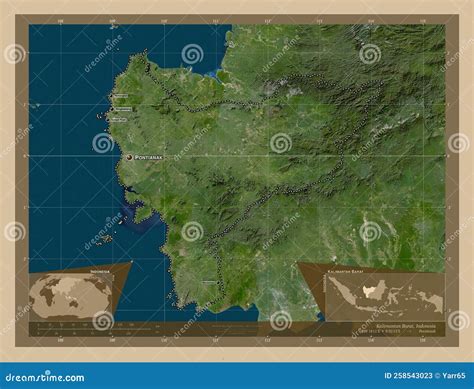Click the copyright symbol before Yarr65
Viewport: 474px width, 389px height.
click(x=438, y=376)
